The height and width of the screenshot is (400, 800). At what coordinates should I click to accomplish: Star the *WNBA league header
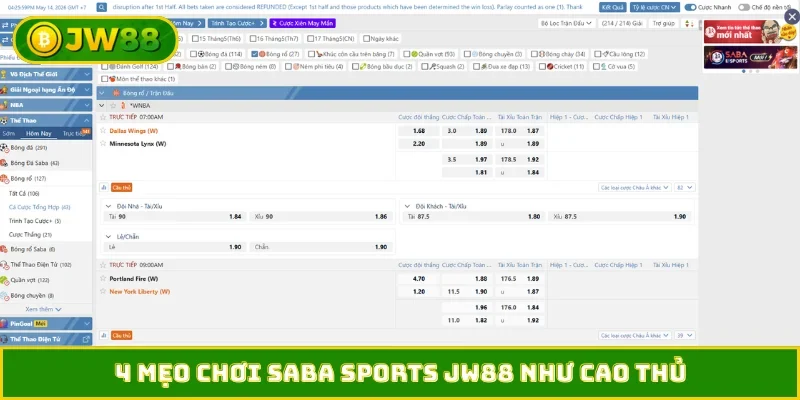[x=113, y=106]
